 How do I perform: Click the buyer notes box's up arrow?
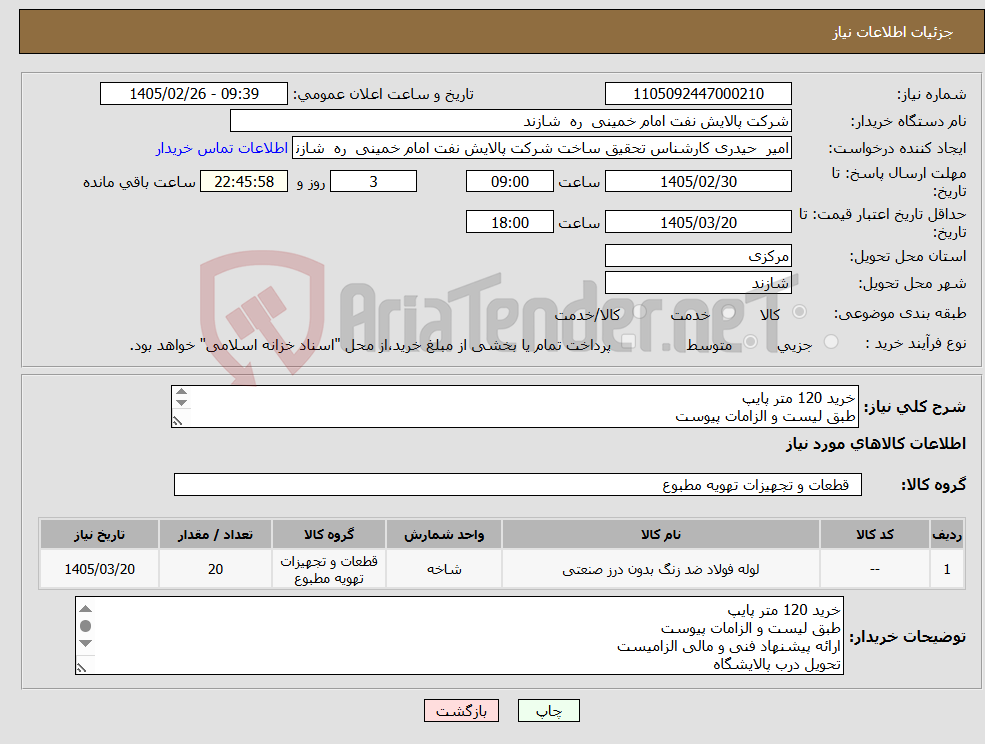(86, 608)
